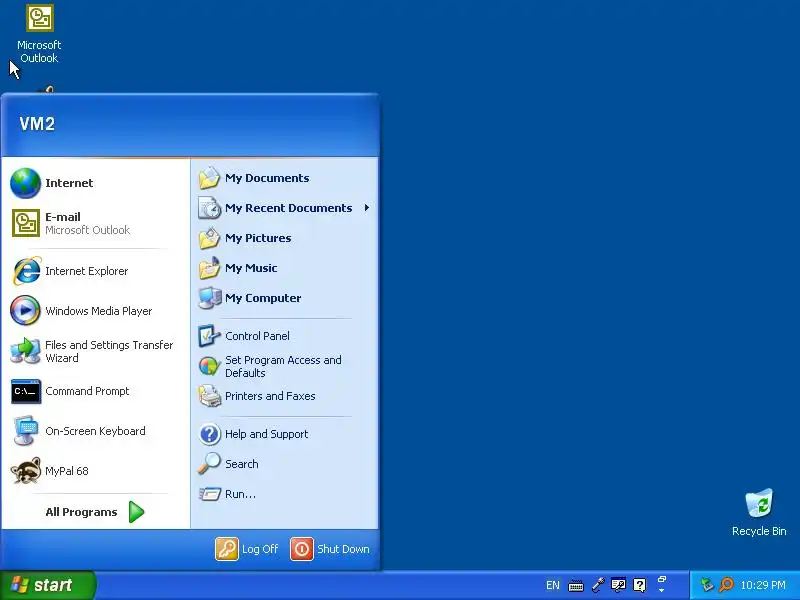Open Search from Start menu
800x600 pixels.
tap(285, 464)
